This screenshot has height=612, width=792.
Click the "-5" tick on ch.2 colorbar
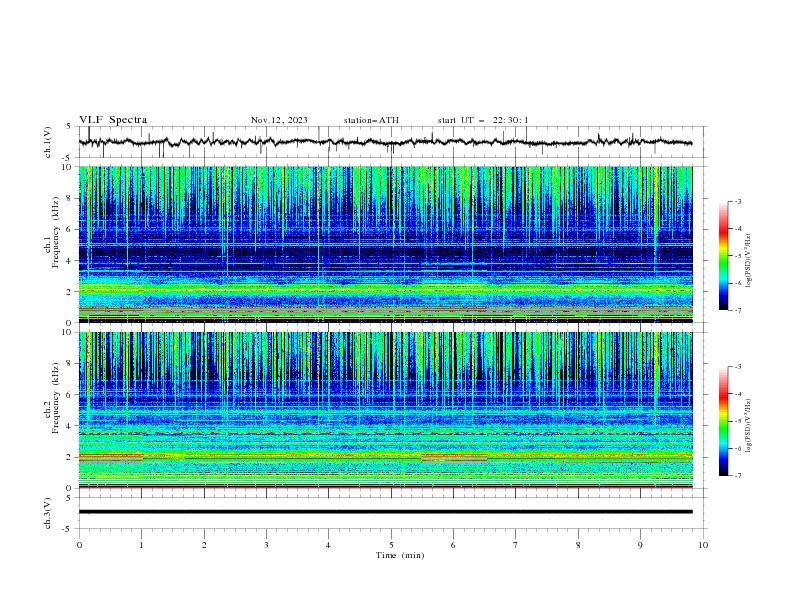(737, 421)
